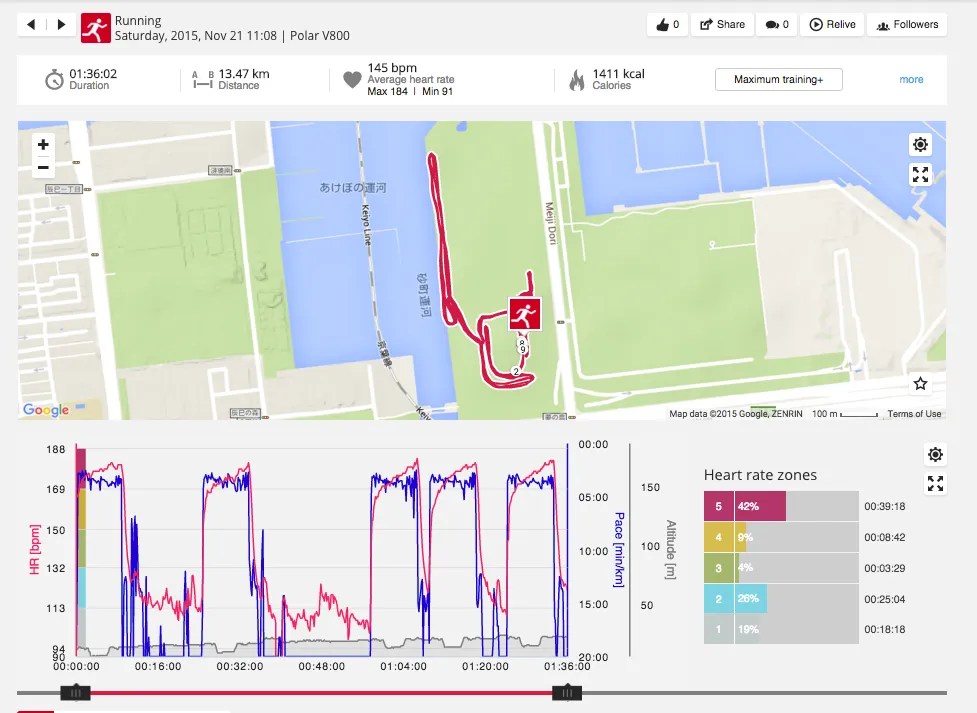Image resolution: width=977 pixels, height=713 pixels.
Task: Open the Followers list
Action: point(907,25)
